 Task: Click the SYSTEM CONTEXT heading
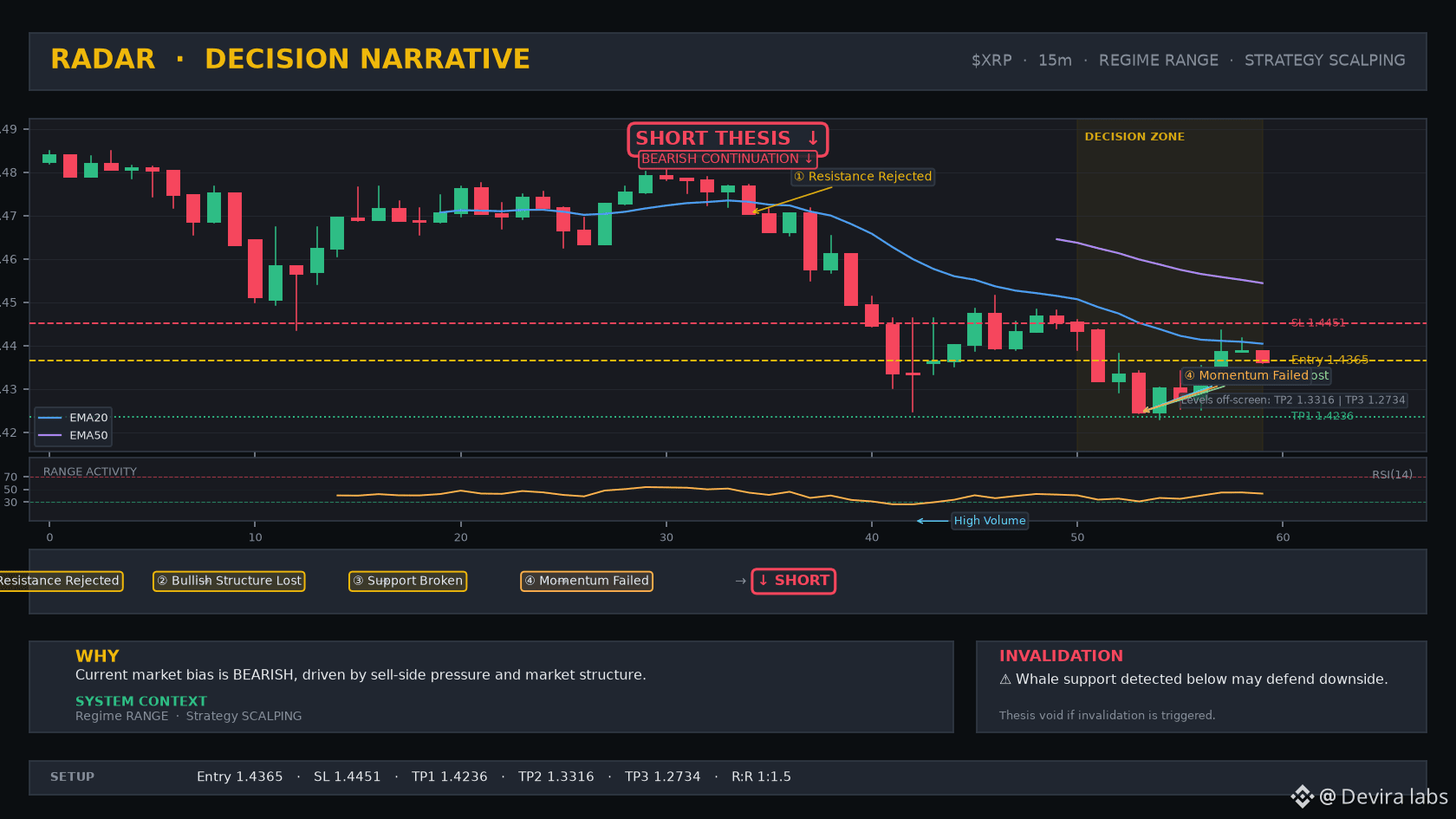click(141, 701)
